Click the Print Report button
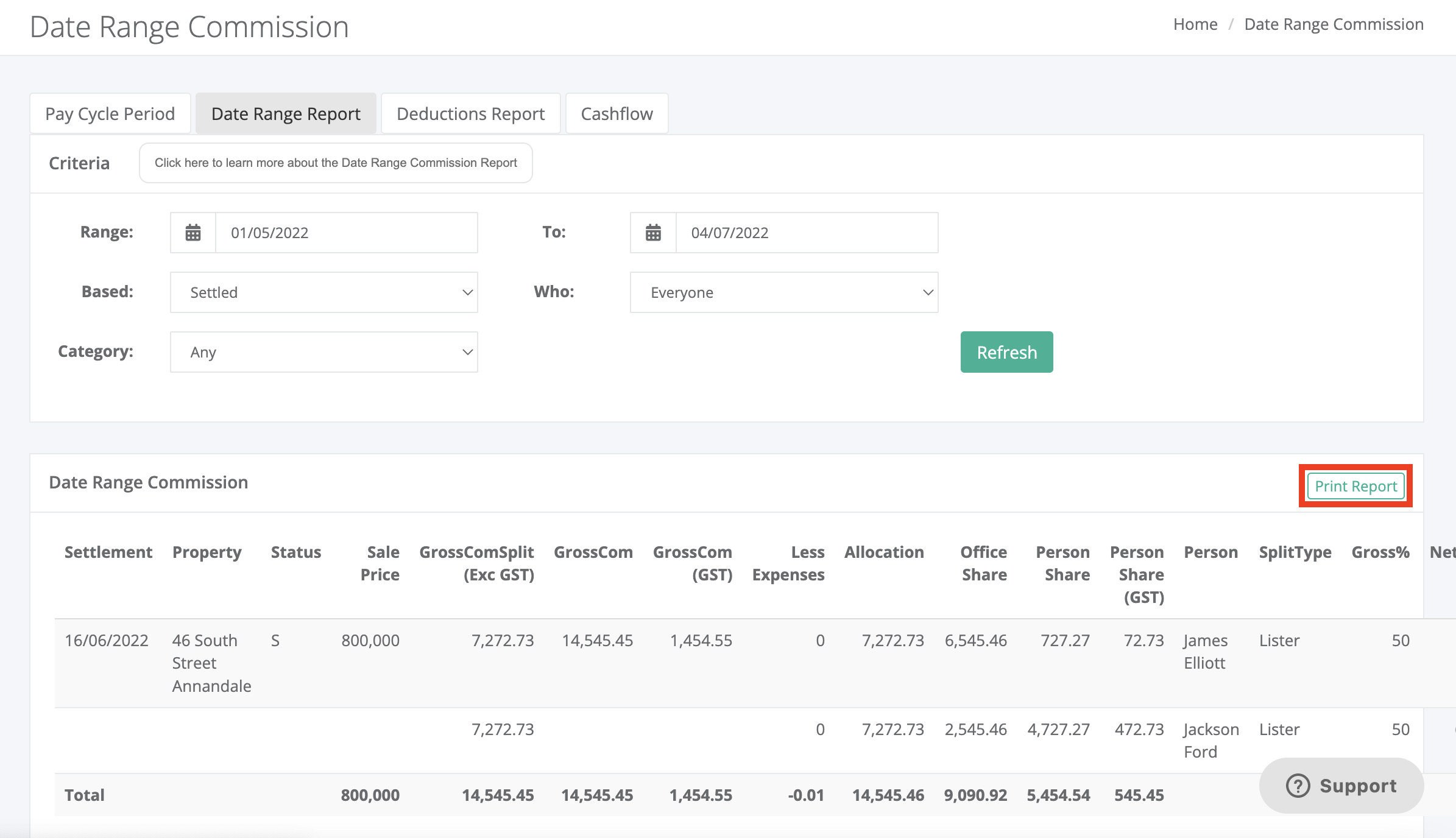Viewport: 1456px width, 838px height. click(x=1355, y=486)
